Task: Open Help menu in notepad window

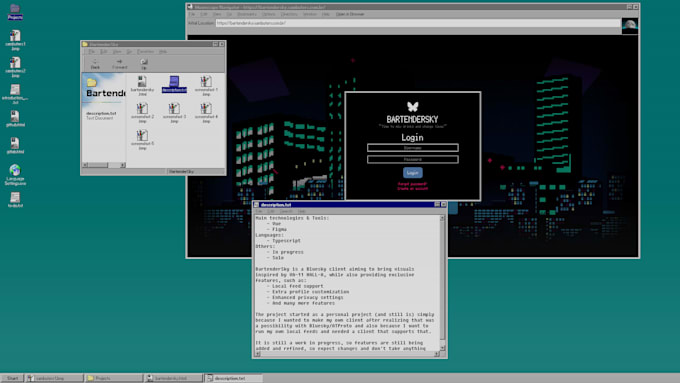Action: coord(301,211)
